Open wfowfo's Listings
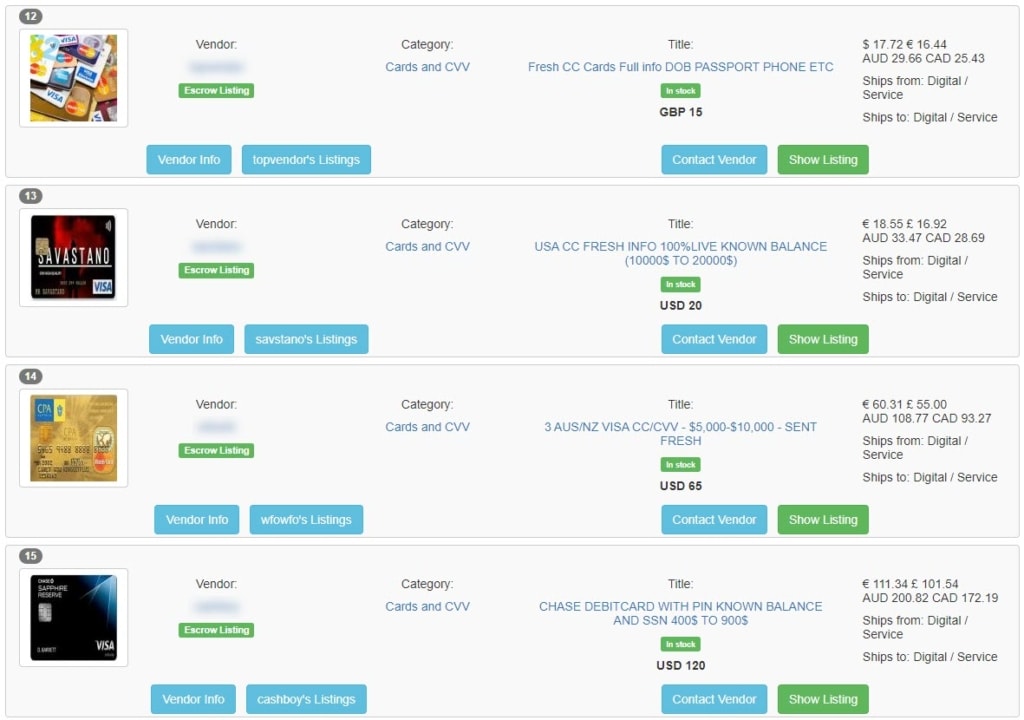The height and width of the screenshot is (720, 1024). [306, 520]
